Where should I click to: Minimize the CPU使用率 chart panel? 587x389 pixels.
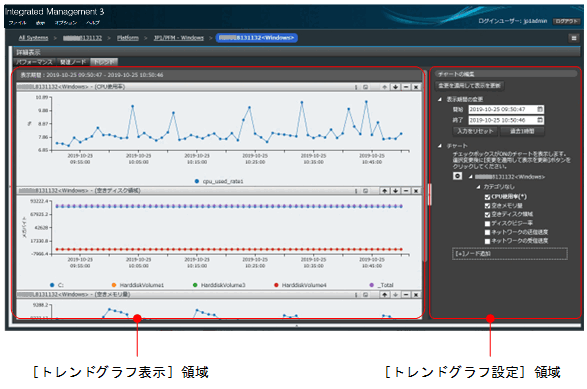point(406,87)
